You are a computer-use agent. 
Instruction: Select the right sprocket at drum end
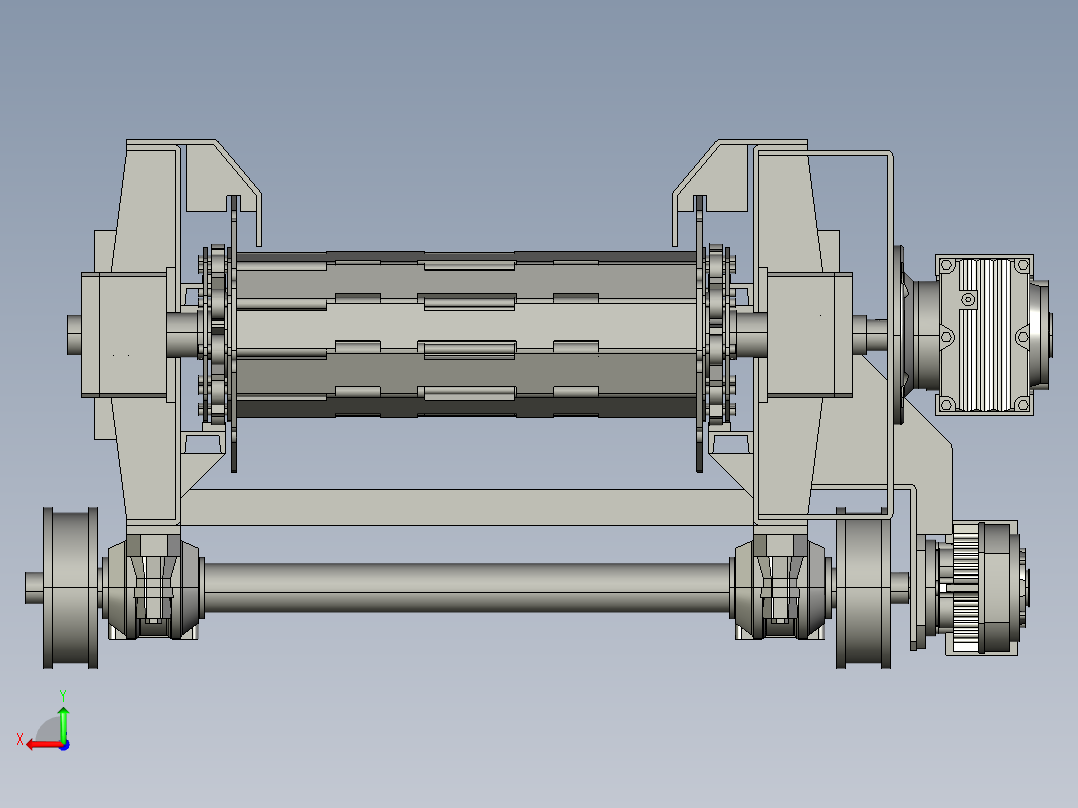[x=717, y=334]
